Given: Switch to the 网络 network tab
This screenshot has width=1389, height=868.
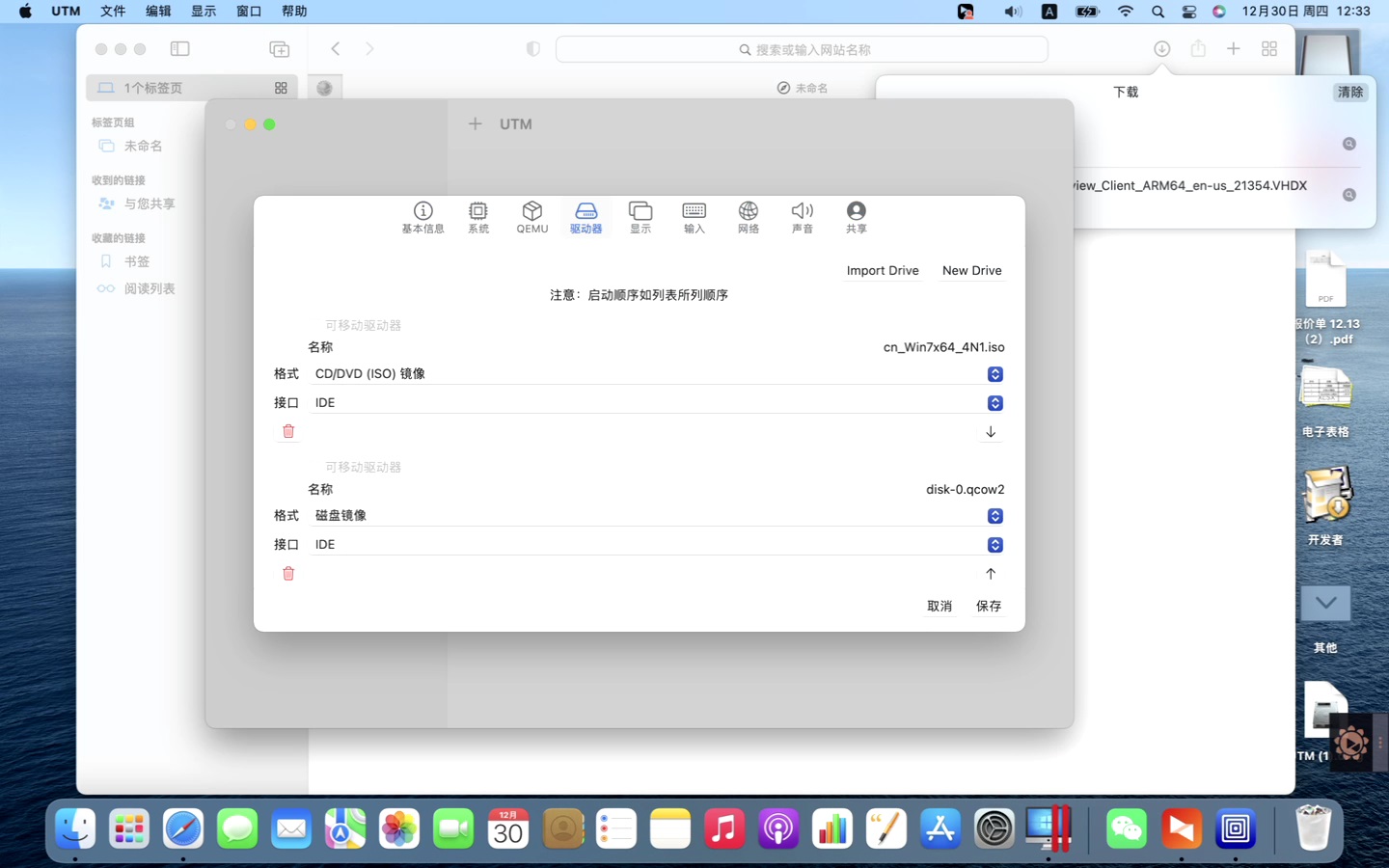Looking at the screenshot, I should click(749, 217).
